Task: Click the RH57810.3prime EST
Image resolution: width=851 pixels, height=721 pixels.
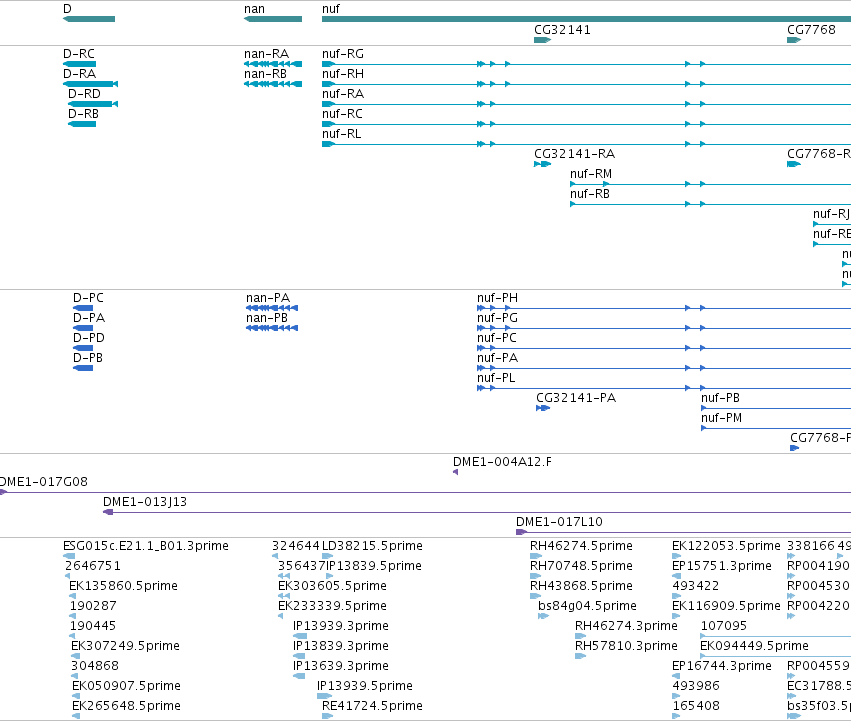Action: (580, 656)
